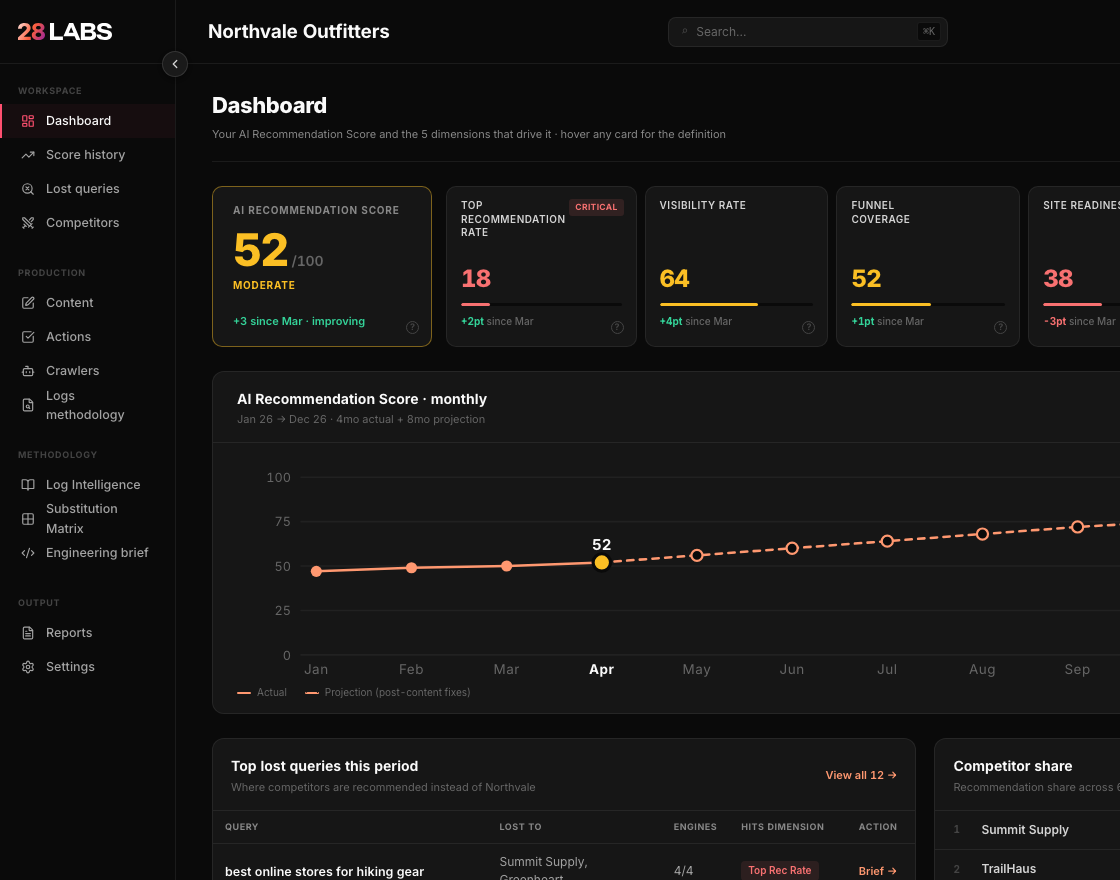
Task: Open Score history page
Action: tap(88, 155)
